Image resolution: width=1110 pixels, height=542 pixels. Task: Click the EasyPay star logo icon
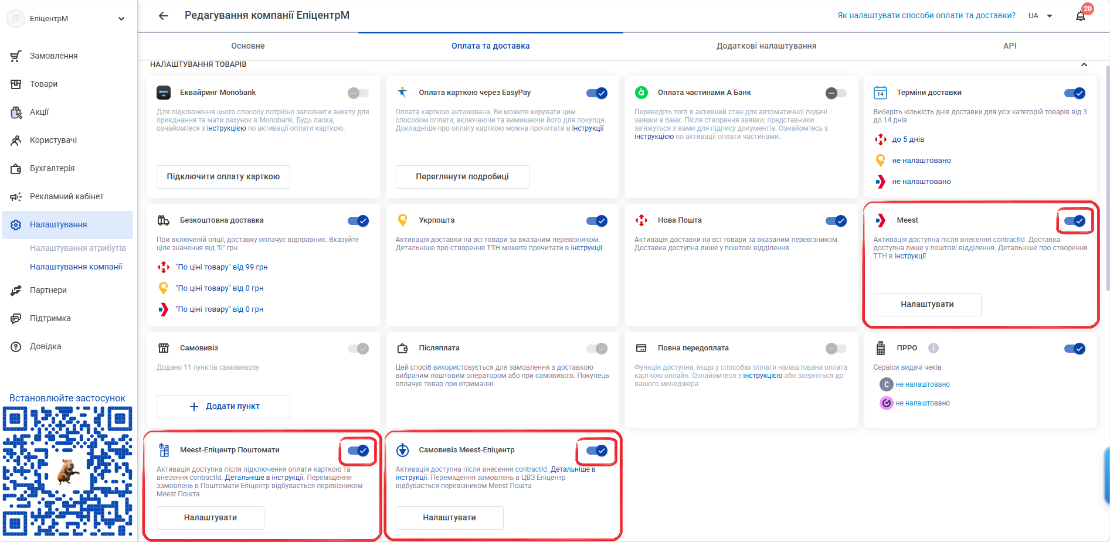coord(402,93)
